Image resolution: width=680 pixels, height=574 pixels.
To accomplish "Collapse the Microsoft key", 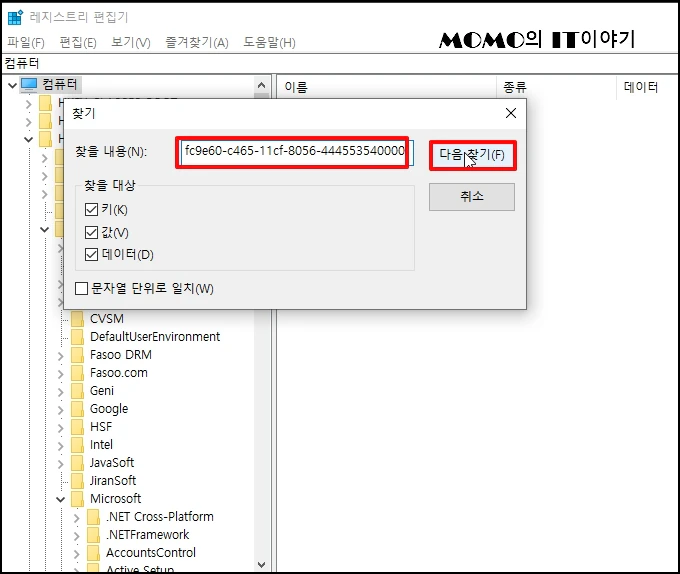I will pos(61,499).
